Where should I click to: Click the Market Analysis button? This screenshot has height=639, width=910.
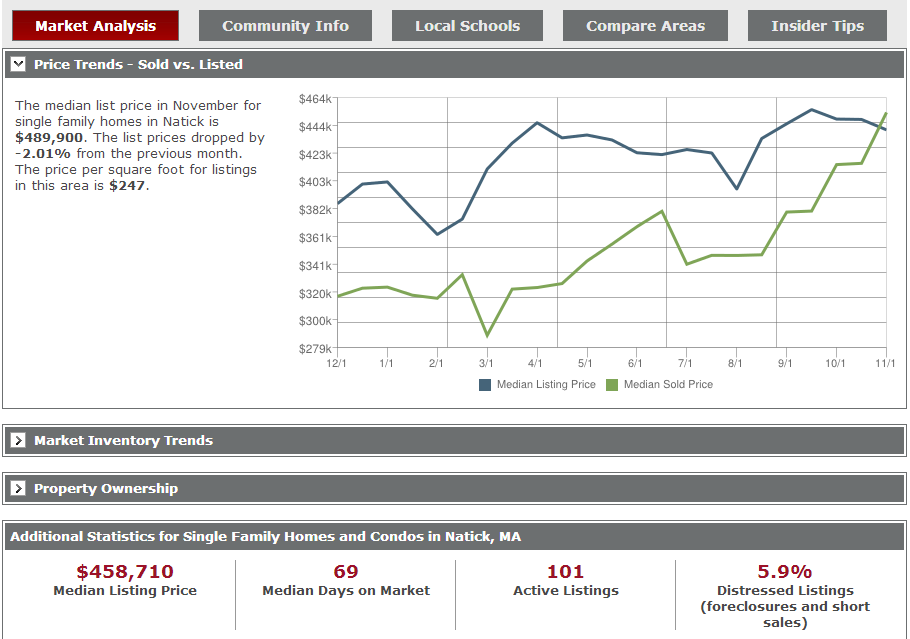tap(95, 25)
